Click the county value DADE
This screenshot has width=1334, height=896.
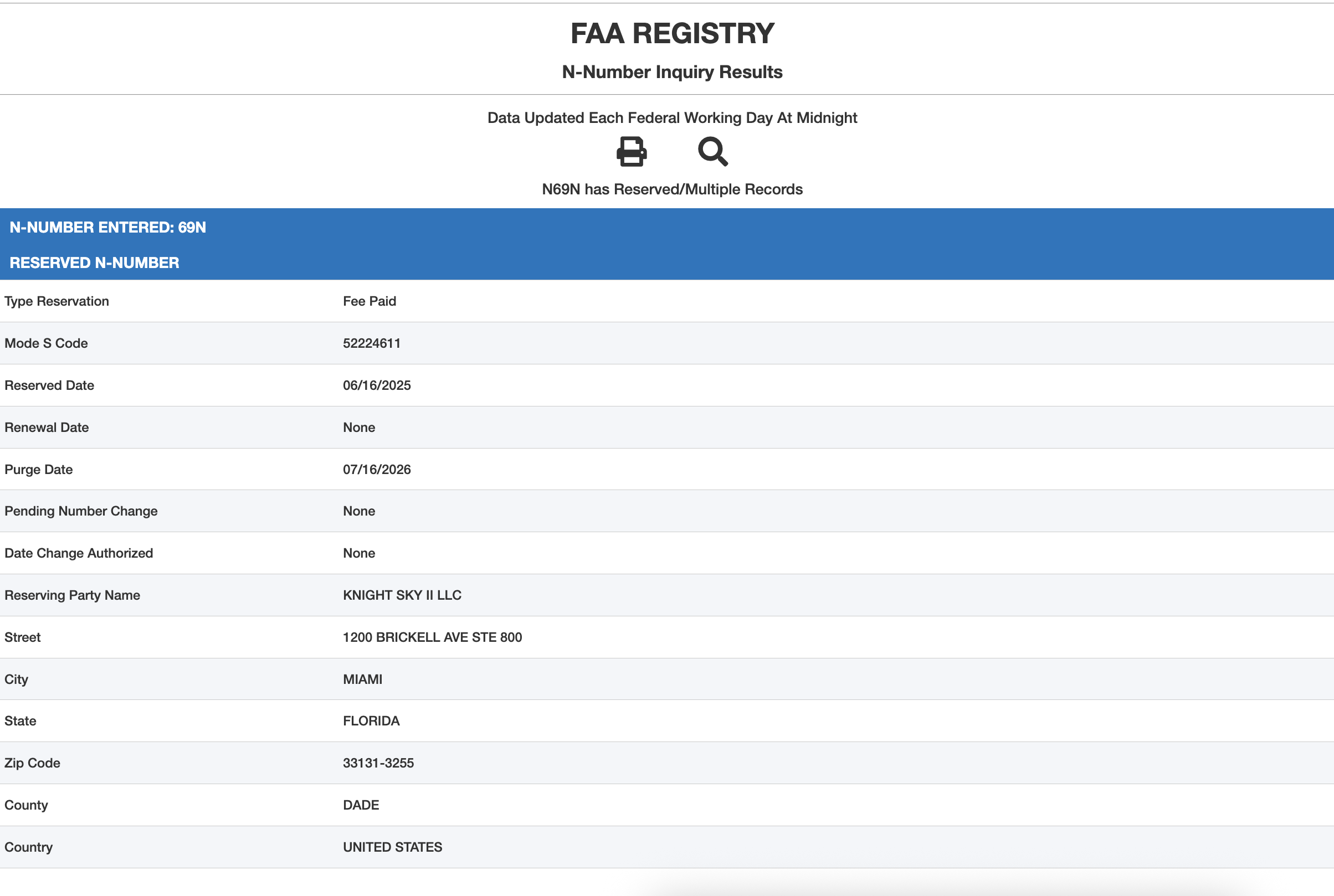tap(361, 805)
